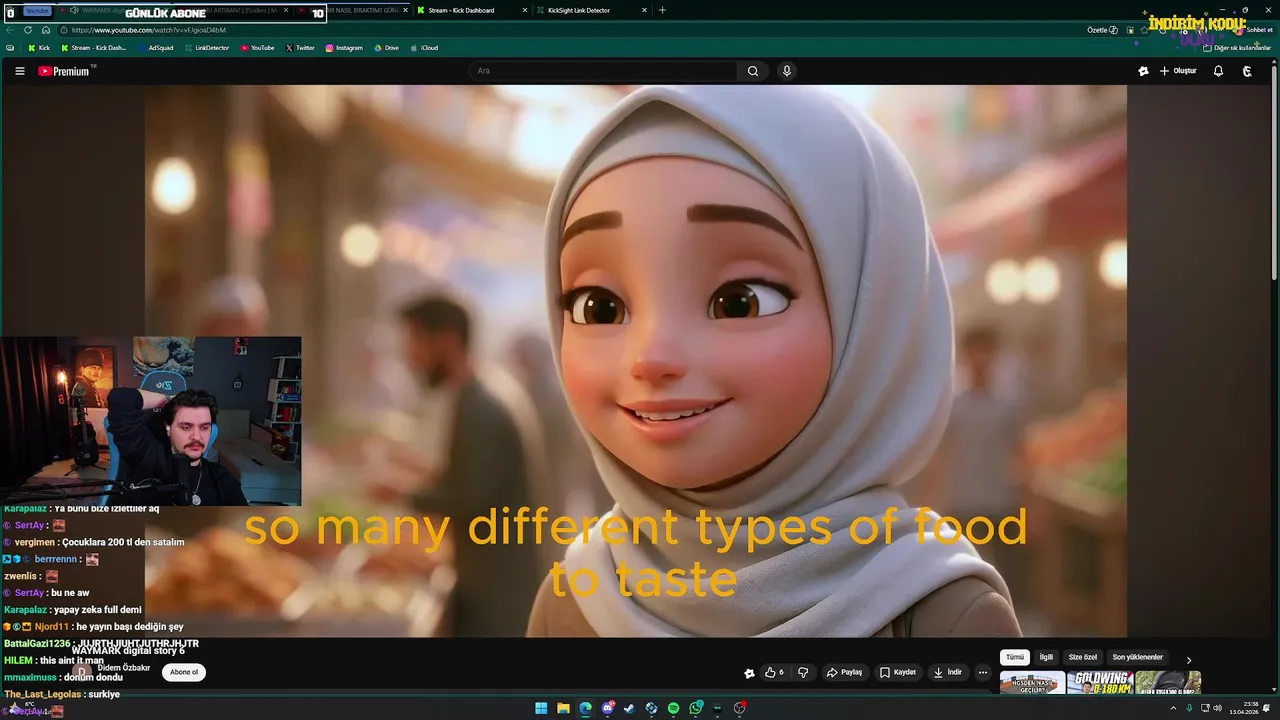This screenshot has width=1280, height=720.
Task: Open the Stream - Kick Dash bookmark
Action: coord(94,48)
